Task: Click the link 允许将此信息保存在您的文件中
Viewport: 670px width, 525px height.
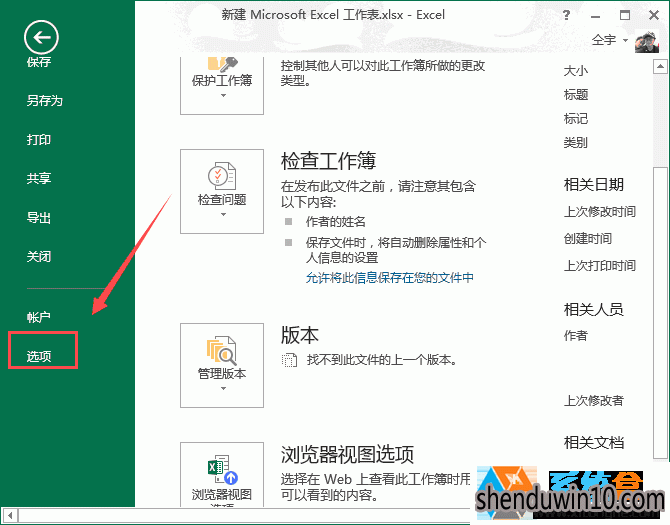Action: point(390,278)
